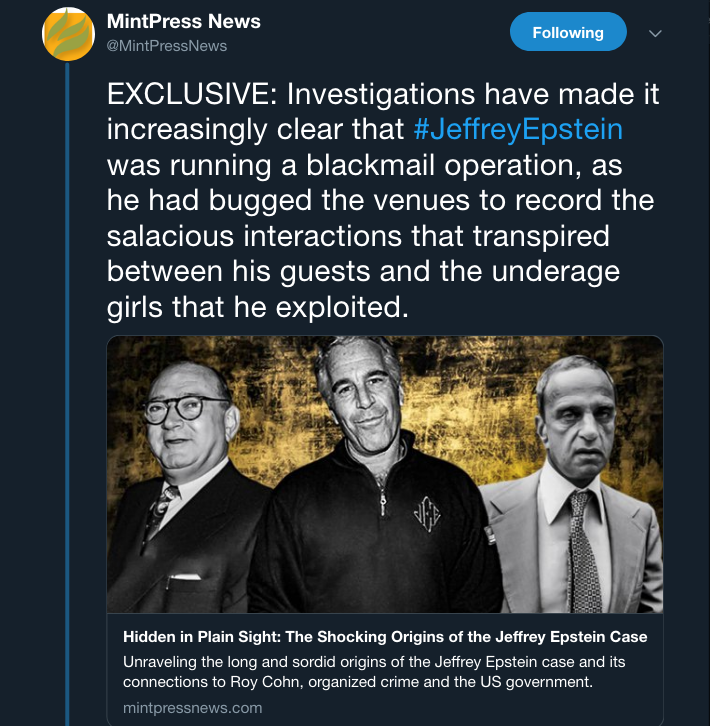Click the word EXCLUSIVE in the tweet
The height and width of the screenshot is (726, 710).
(194, 94)
